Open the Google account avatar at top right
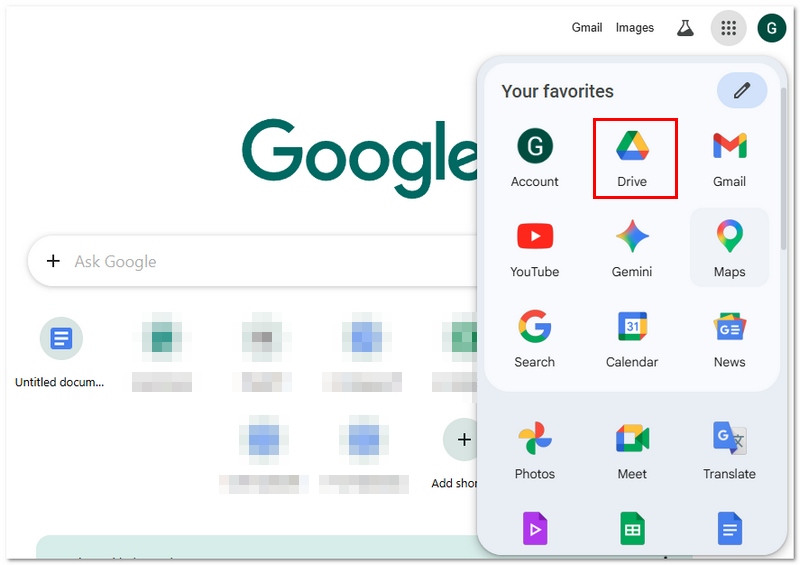 (771, 28)
